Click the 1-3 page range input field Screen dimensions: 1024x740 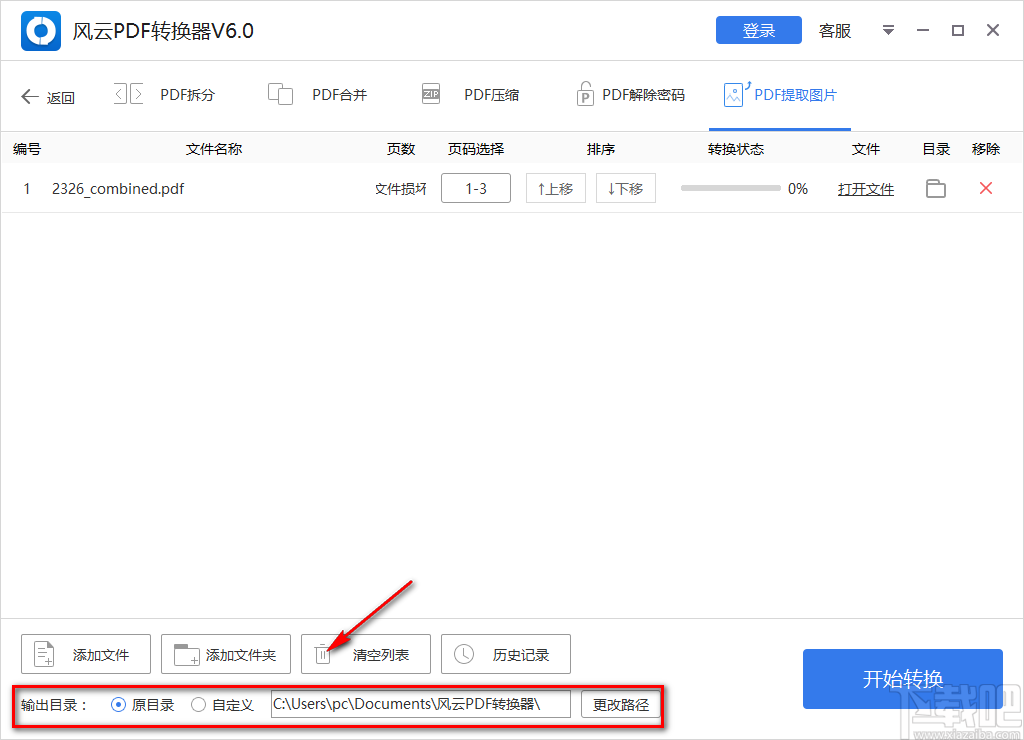pyautogui.click(x=476, y=188)
